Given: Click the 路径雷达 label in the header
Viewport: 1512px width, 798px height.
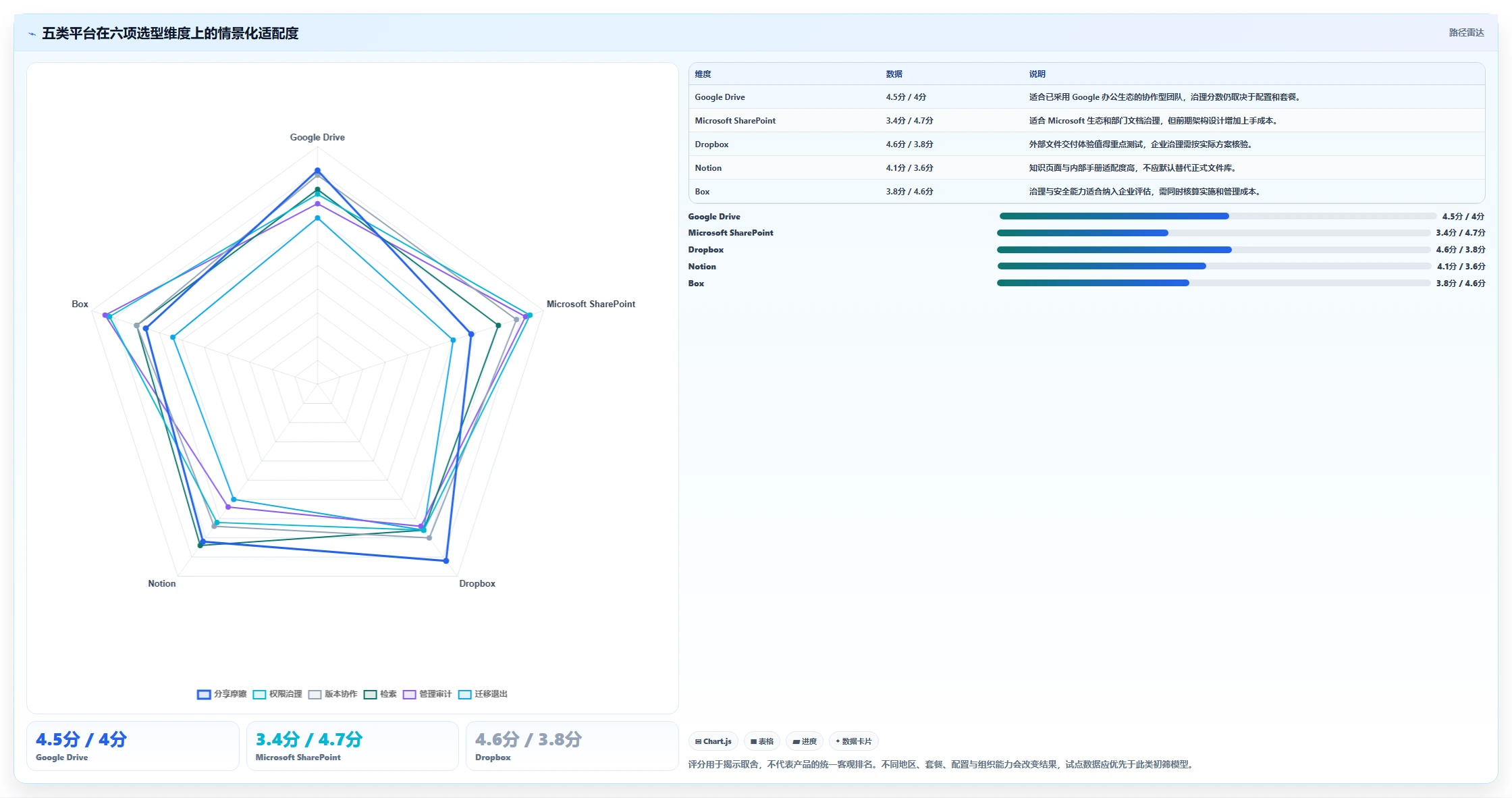Looking at the screenshot, I should click(1466, 32).
